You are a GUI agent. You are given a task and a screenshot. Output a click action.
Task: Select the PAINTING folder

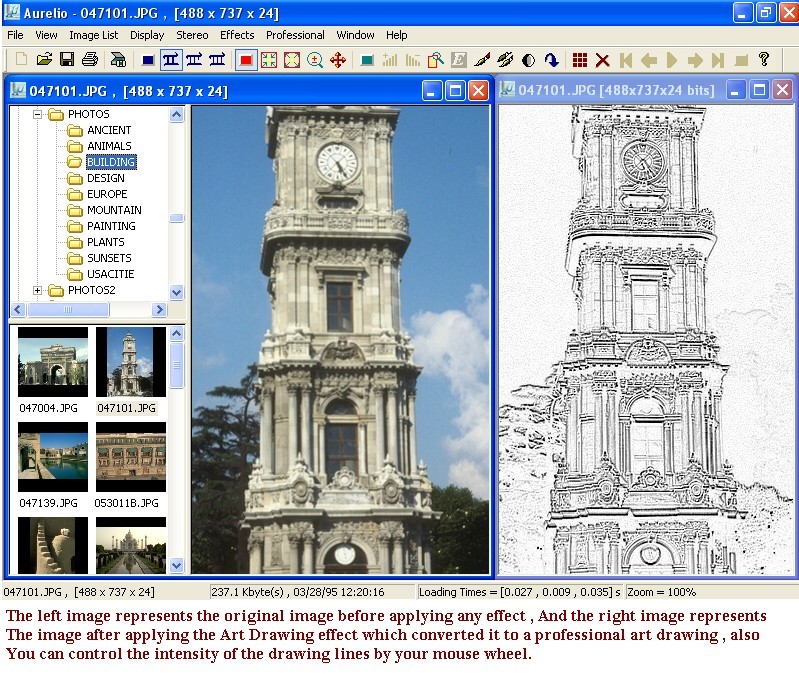pyautogui.click(x=111, y=226)
